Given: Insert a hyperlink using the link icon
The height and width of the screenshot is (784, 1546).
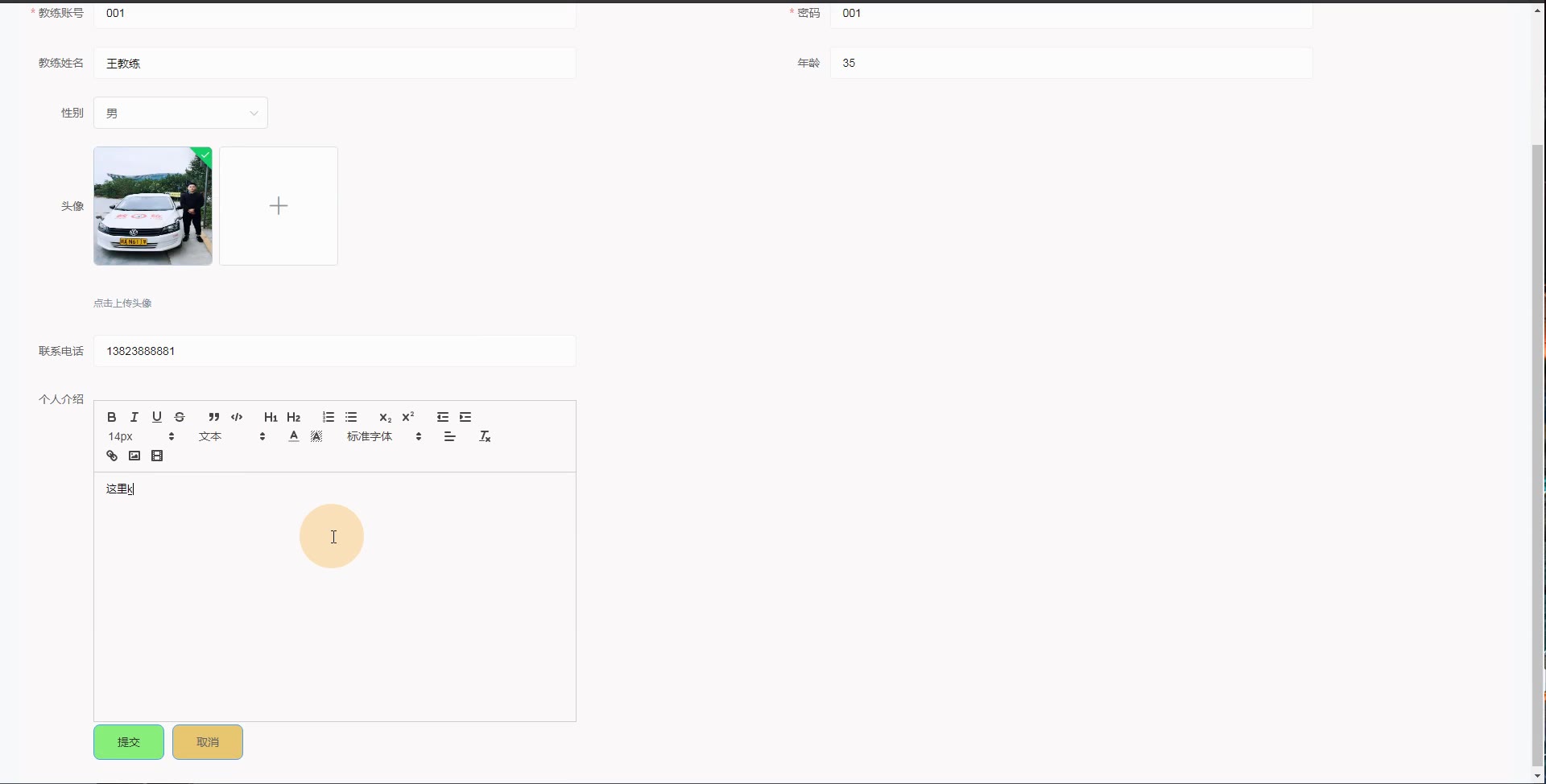Looking at the screenshot, I should (112, 456).
